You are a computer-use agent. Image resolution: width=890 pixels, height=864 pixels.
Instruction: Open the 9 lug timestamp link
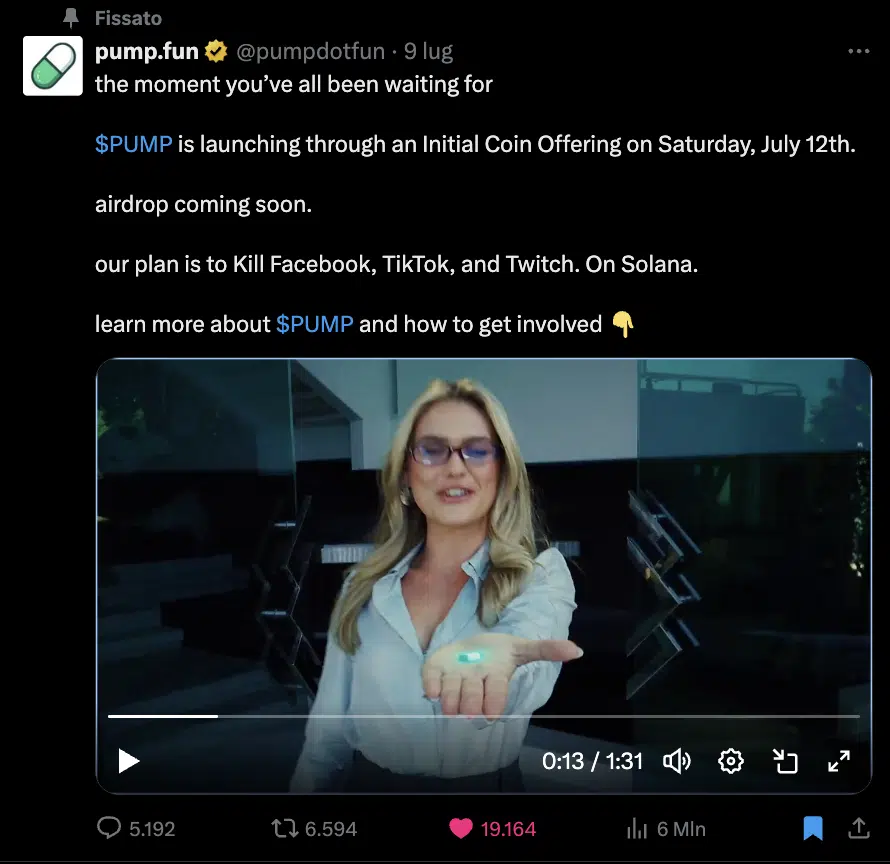pyautogui.click(x=428, y=51)
